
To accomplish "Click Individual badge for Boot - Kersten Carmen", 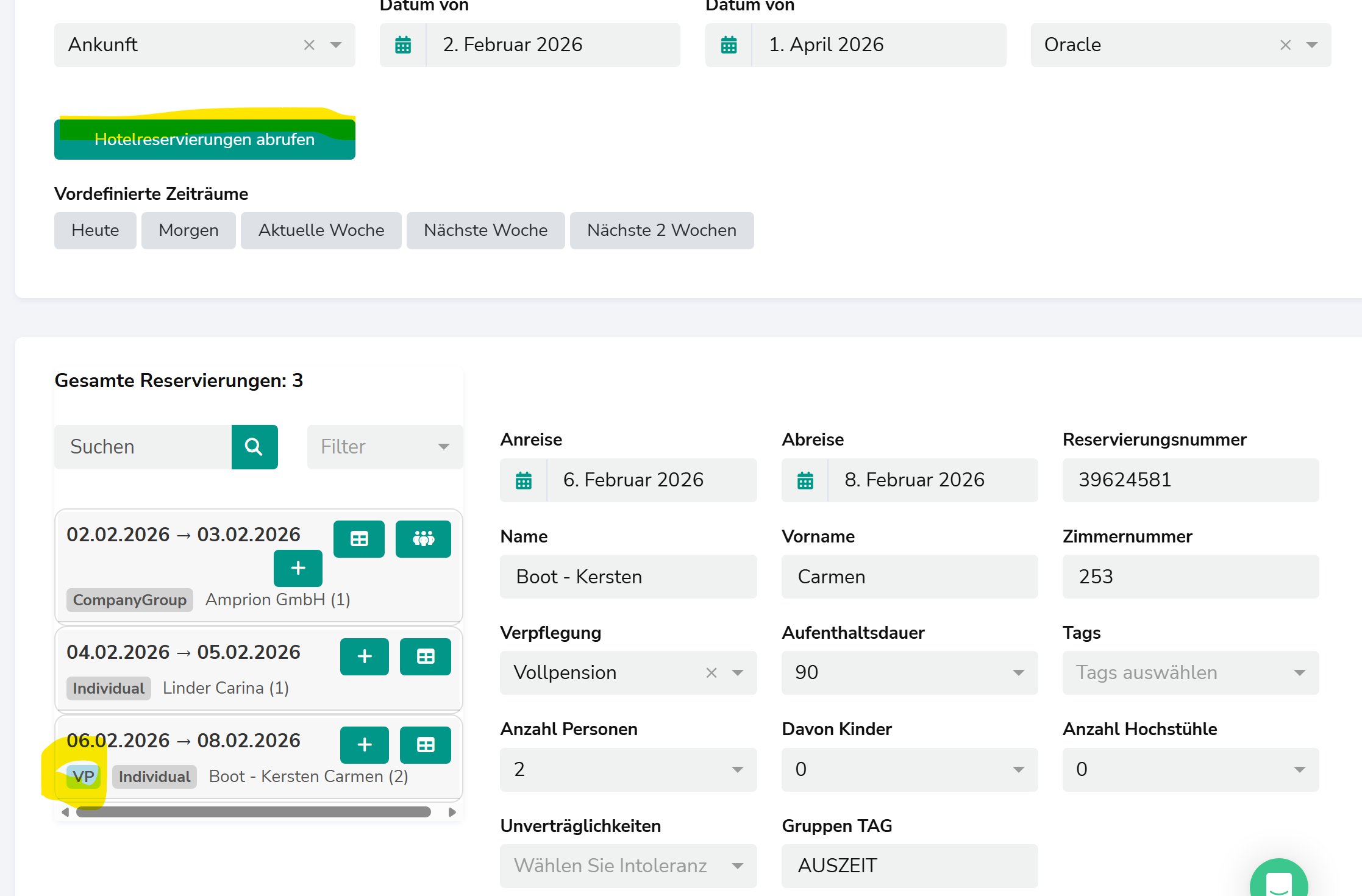I will coord(155,777).
